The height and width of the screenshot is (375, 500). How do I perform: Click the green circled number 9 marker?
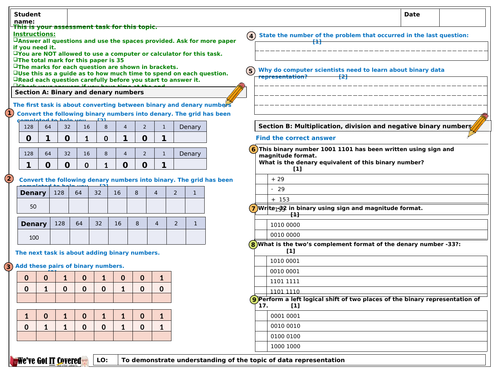coord(254,299)
